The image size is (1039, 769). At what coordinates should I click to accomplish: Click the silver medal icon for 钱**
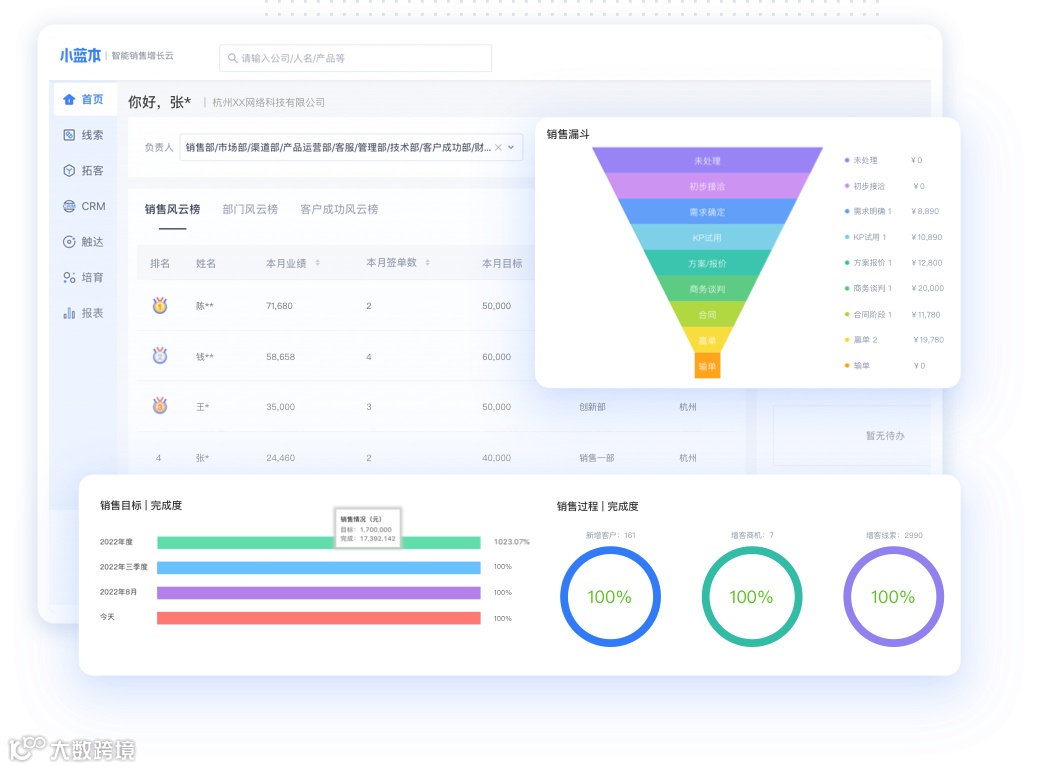coord(160,356)
